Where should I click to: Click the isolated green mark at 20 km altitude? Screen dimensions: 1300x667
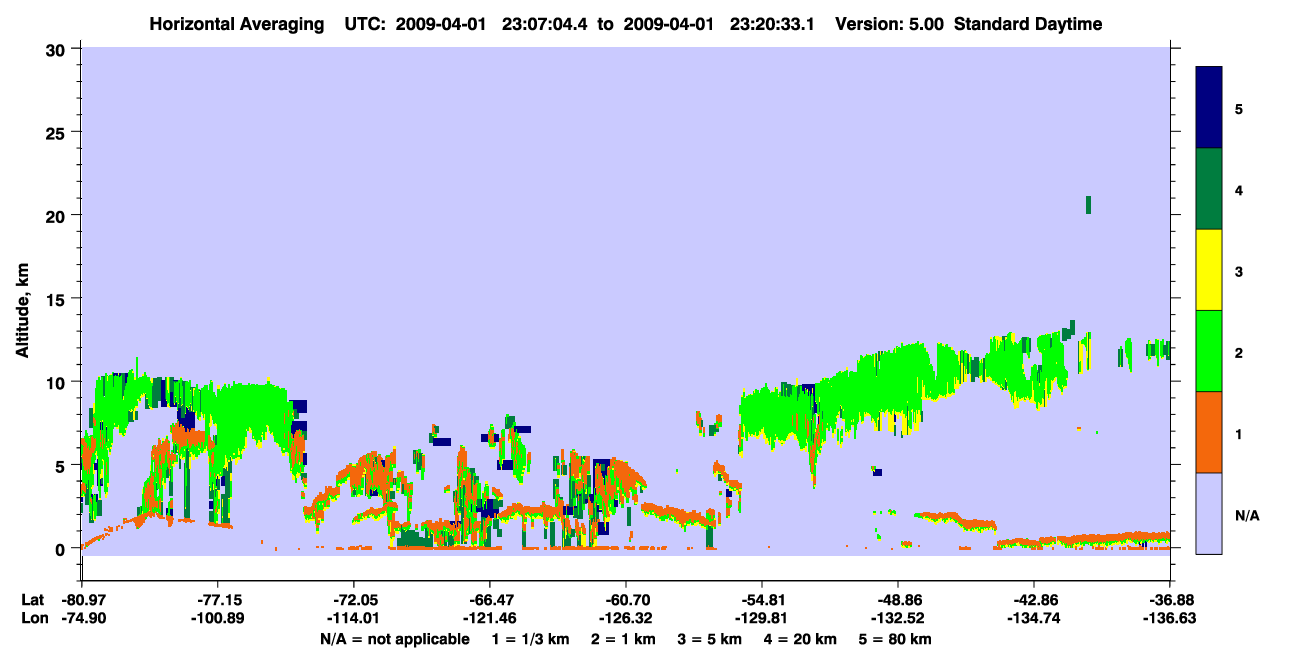1088,205
